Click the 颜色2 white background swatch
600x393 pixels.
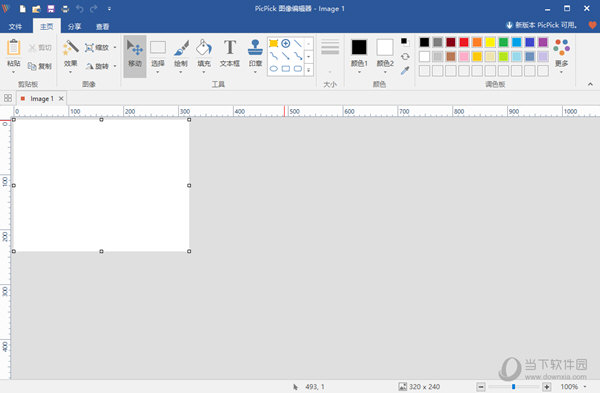[x=385, y=47]
